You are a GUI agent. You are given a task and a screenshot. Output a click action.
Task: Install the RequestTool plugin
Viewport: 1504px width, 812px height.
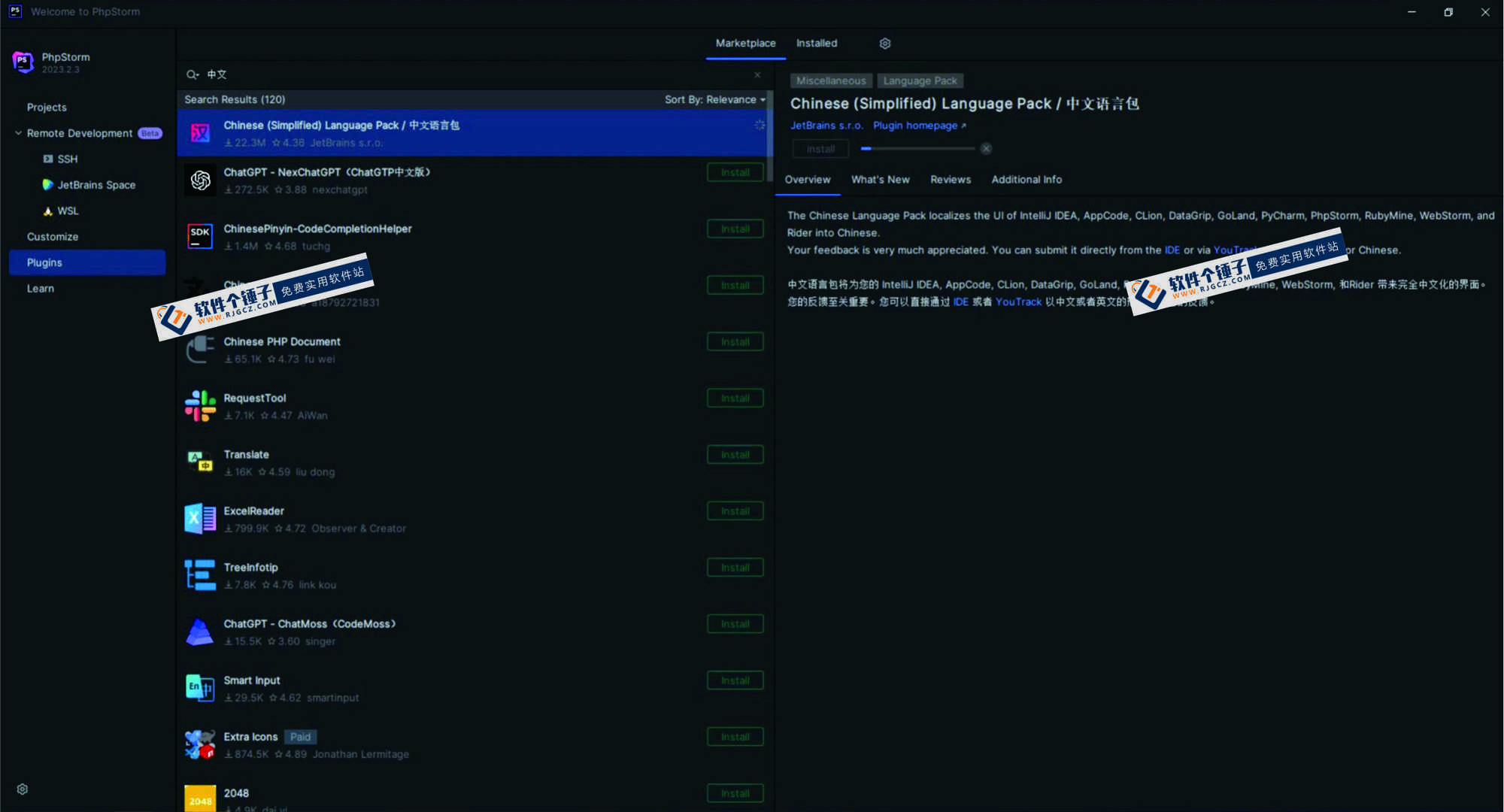735,398
